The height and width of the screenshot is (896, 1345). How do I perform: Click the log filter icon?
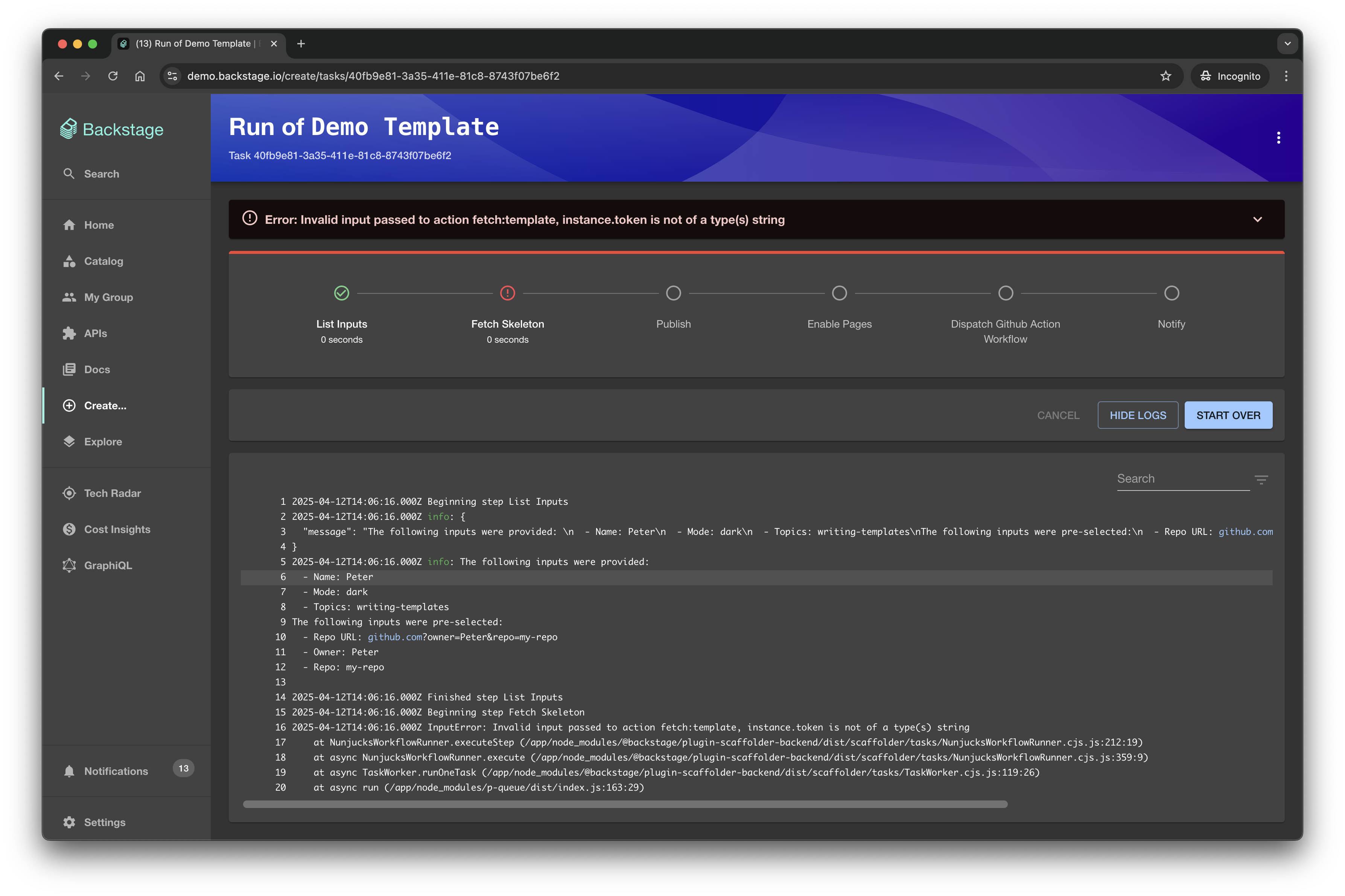[1261, 480]
